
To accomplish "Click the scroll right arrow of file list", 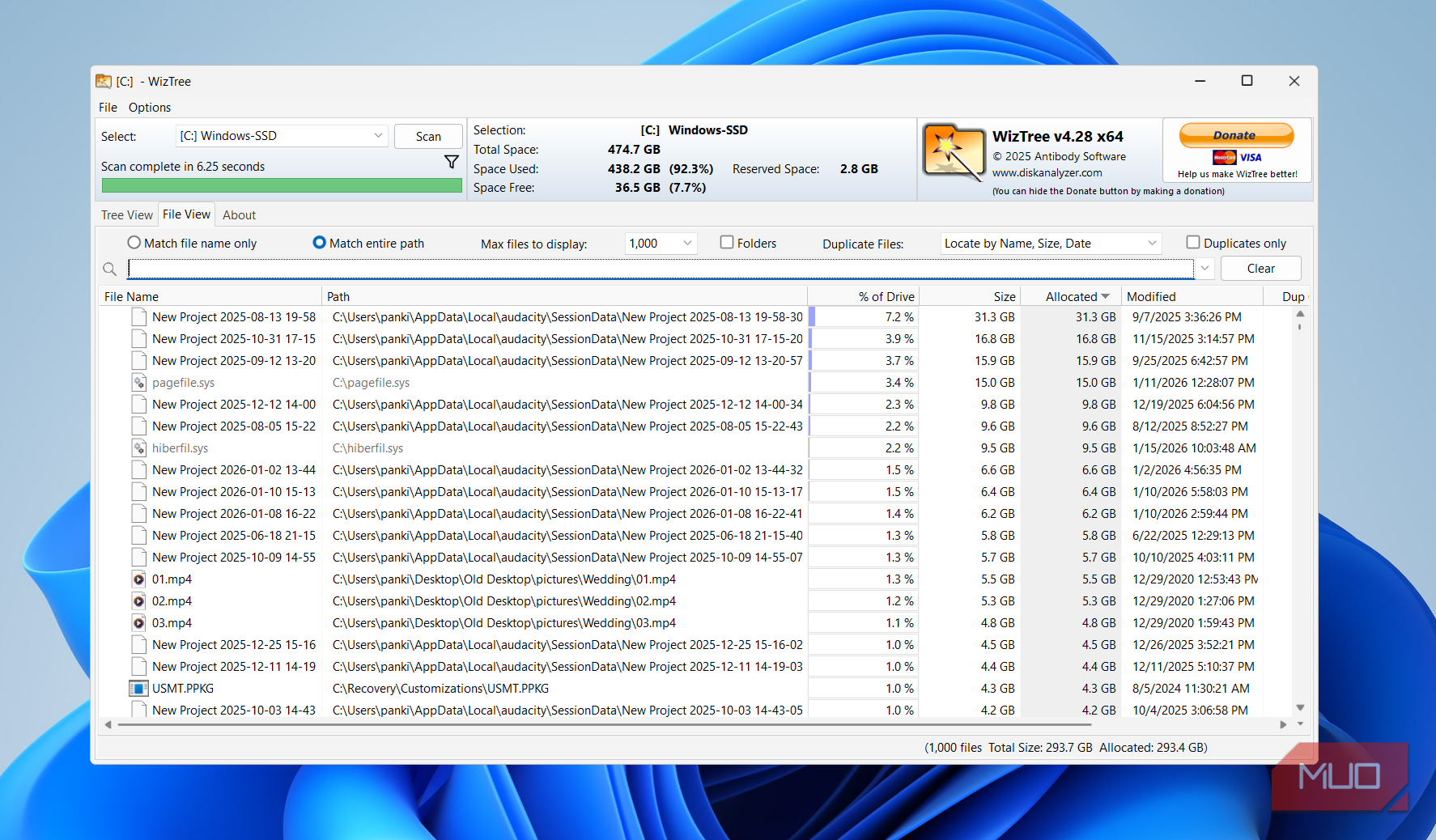I will point(1283,725).
